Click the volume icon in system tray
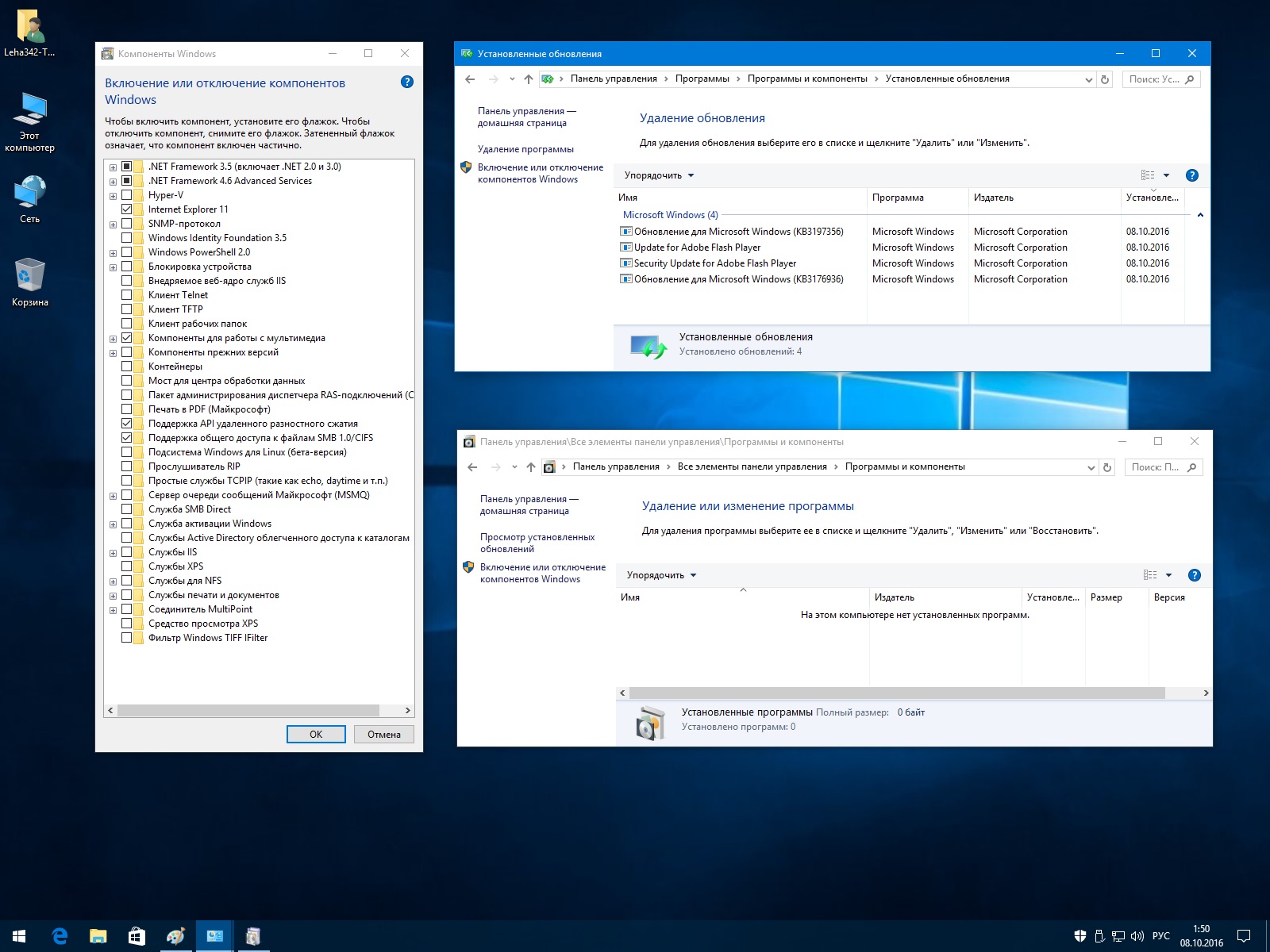1270x952 pixels. click(1137, 936)
